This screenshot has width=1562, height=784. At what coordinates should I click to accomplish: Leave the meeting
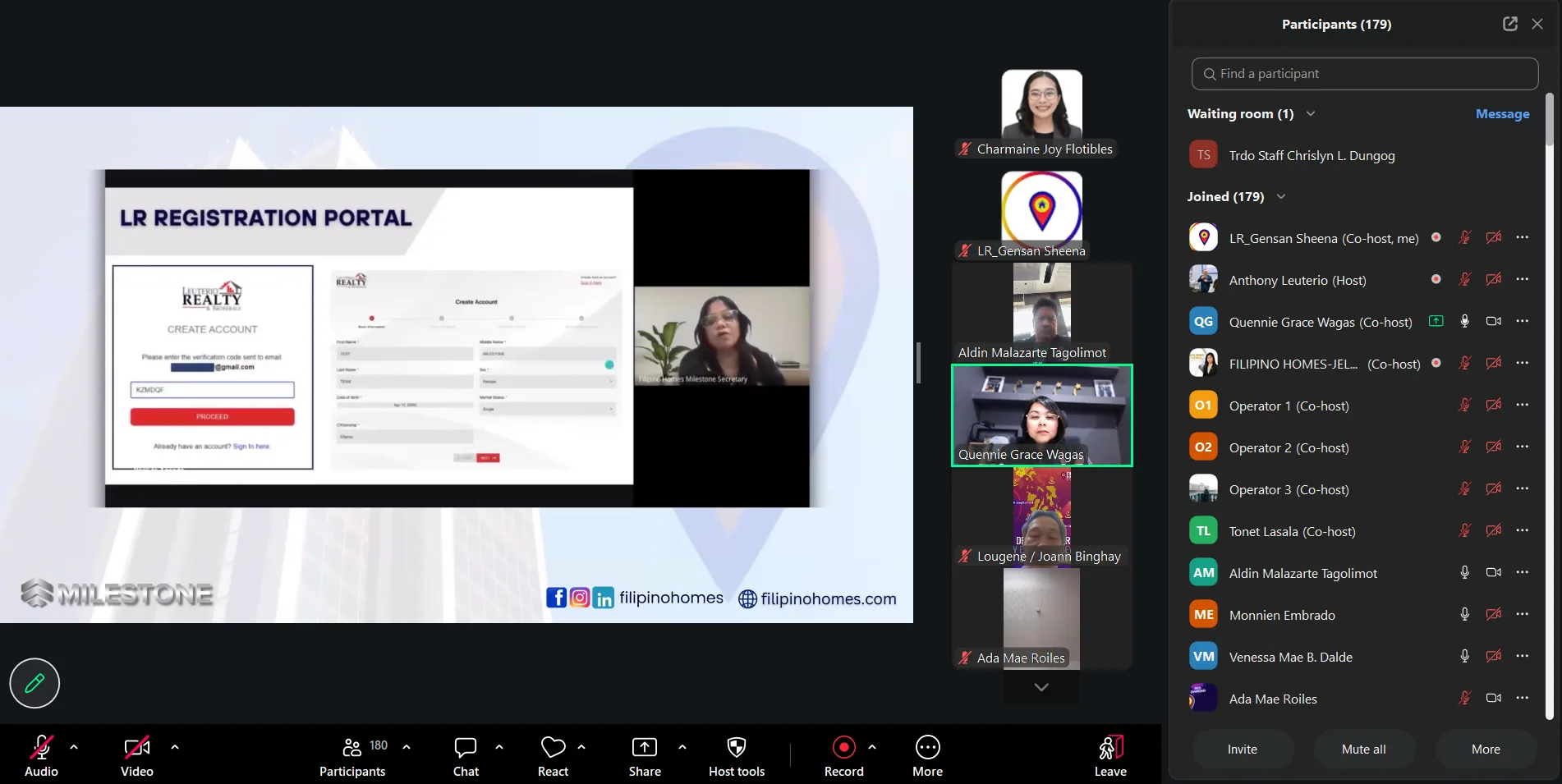[1110, 755]
